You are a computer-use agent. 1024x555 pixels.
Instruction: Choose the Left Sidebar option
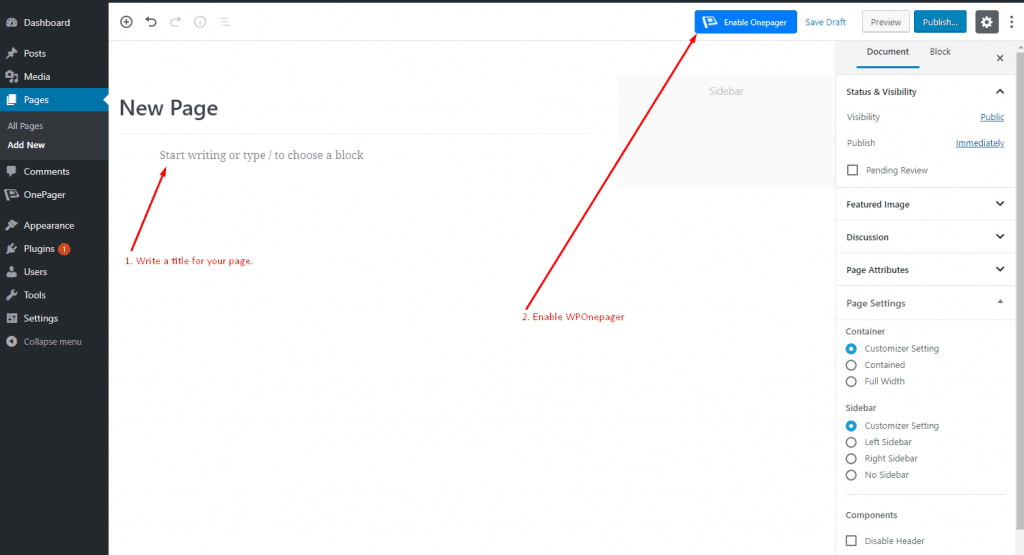point(851,442)
